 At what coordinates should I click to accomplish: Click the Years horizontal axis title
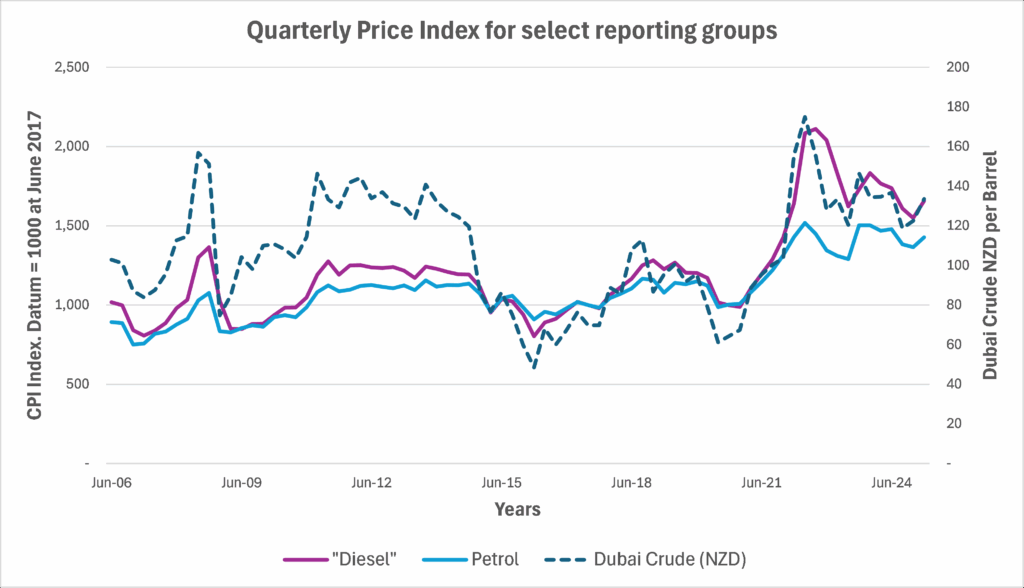tap(516, 510)
